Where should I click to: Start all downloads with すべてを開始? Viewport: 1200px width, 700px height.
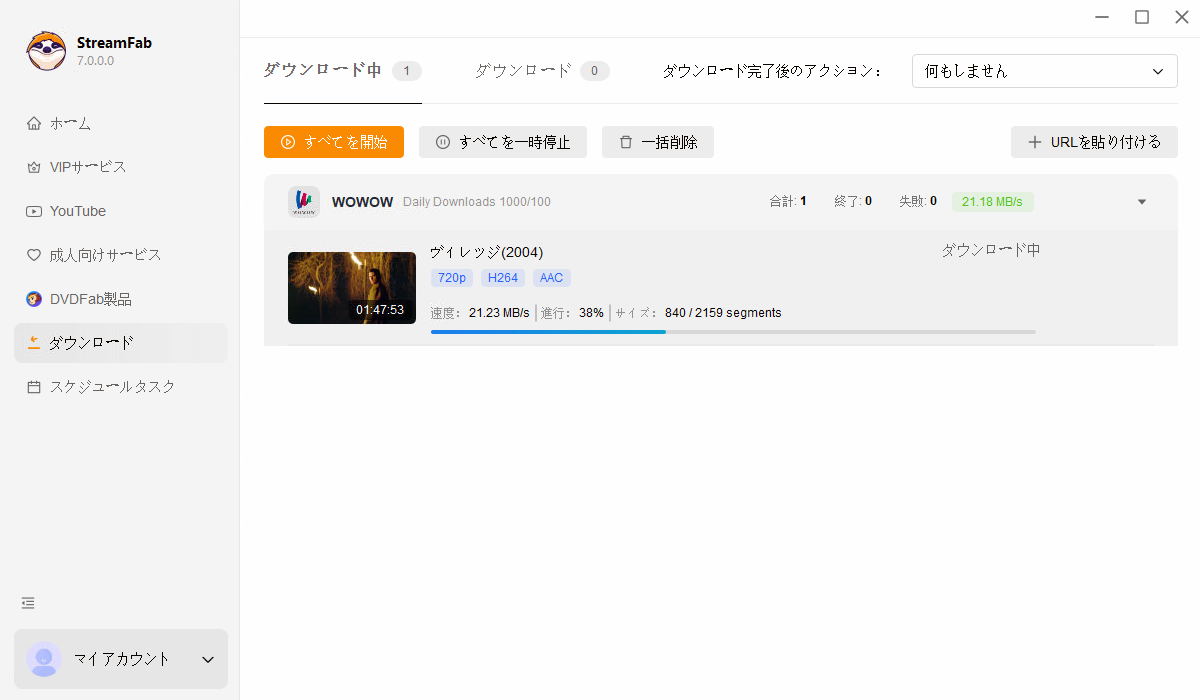pyautogui.click(x=333, y=142)
